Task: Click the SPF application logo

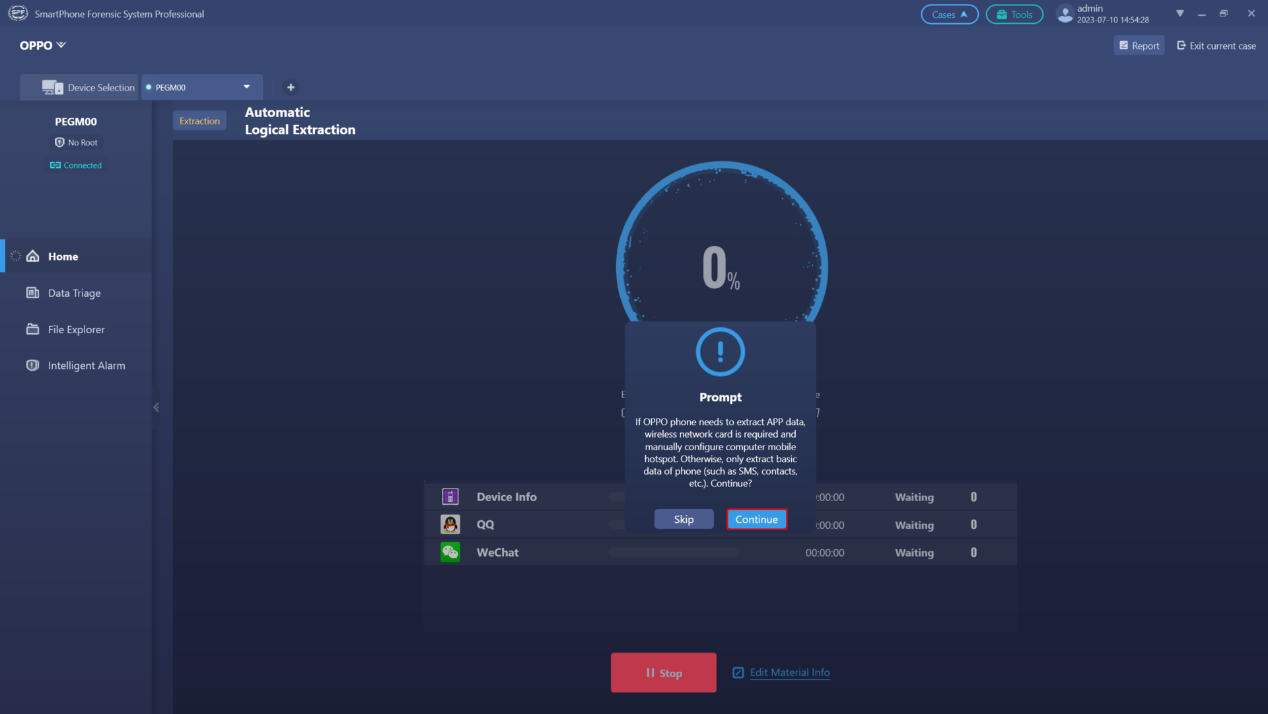Action: pos(17,14)
